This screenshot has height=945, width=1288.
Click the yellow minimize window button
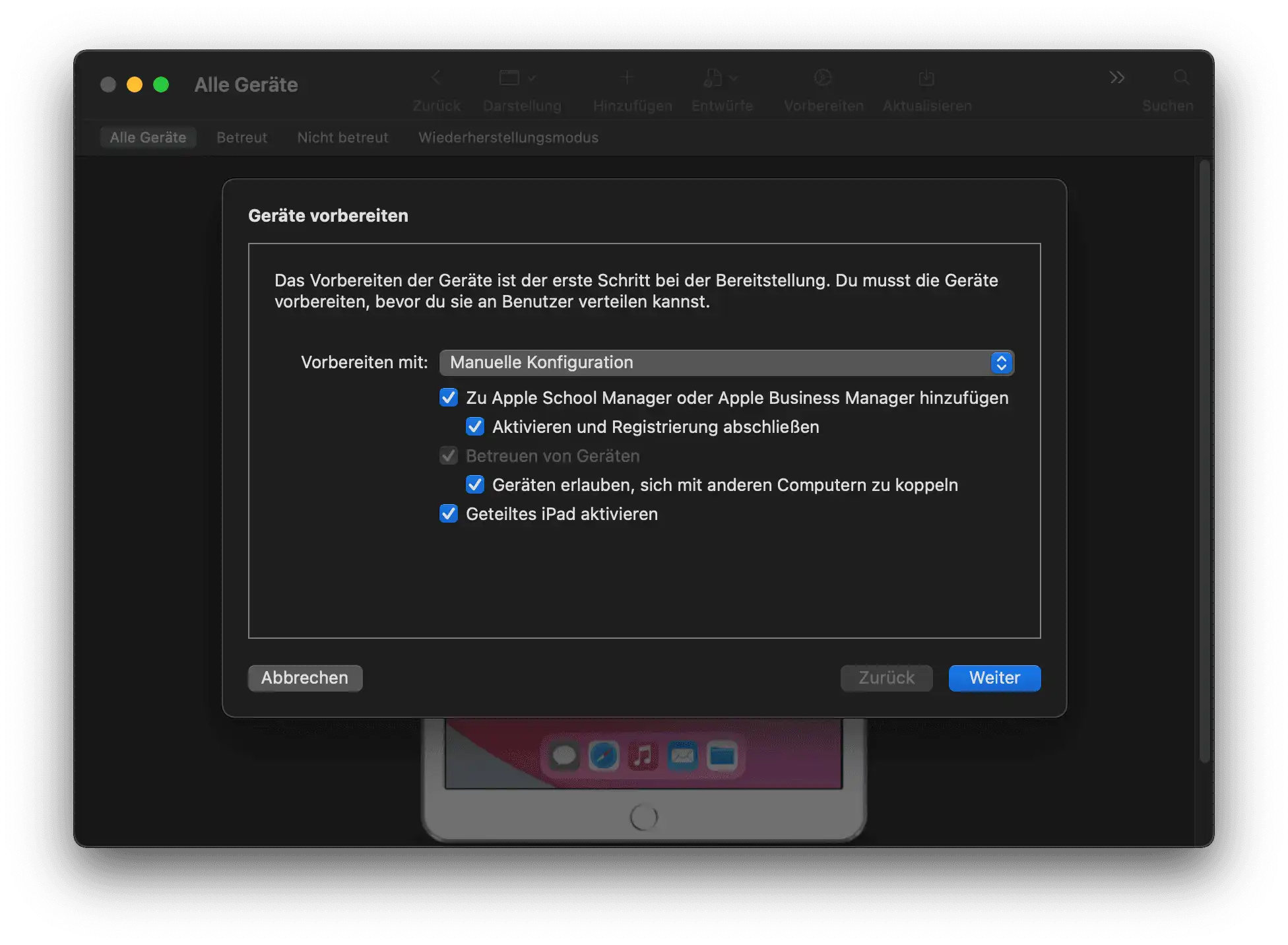[x=135, y=84]
